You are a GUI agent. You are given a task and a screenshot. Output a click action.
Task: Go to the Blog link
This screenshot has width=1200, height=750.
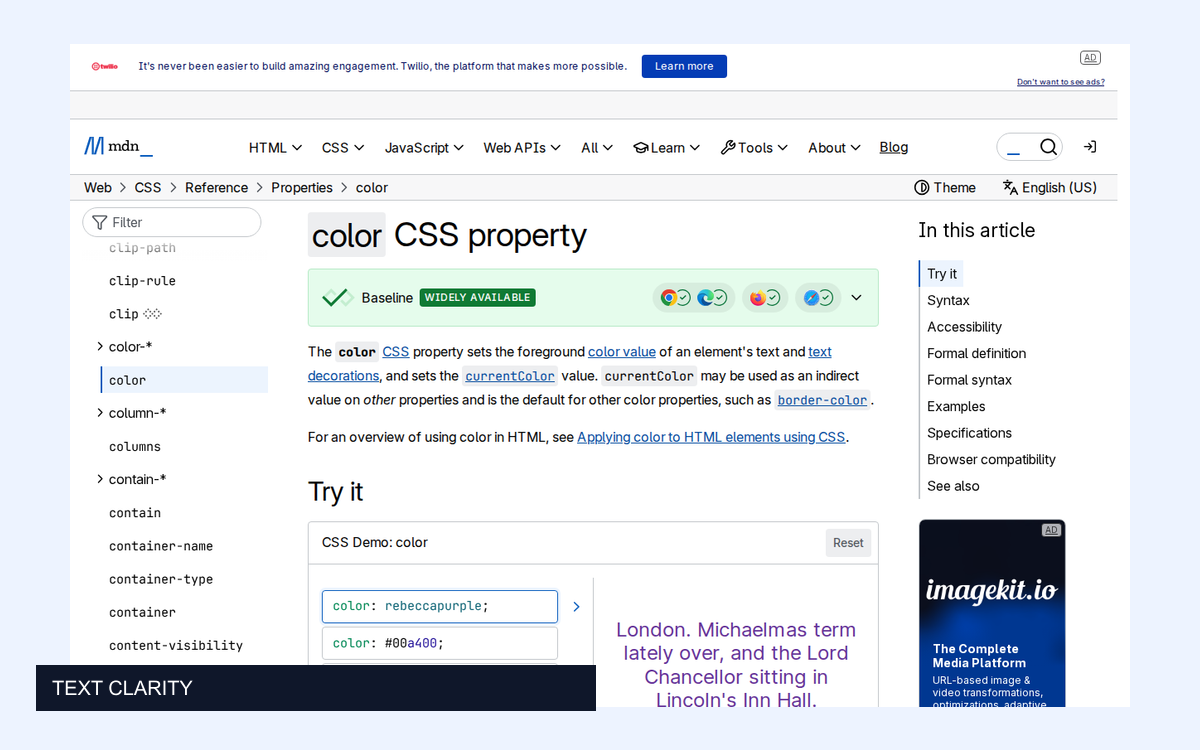[x=894, y=147]
